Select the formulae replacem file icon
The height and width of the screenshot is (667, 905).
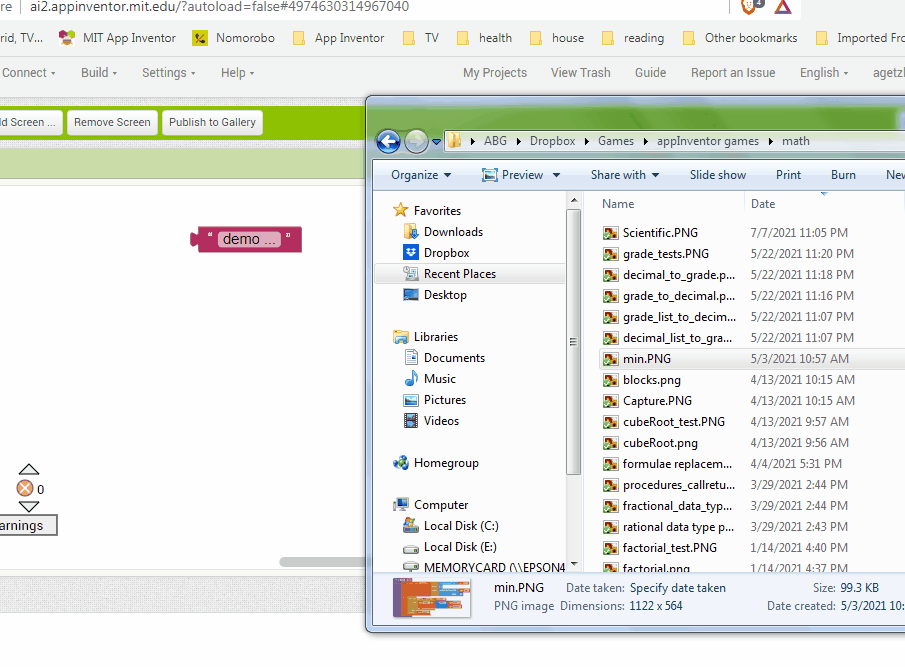pyautogui.click(x=610, y=464)
